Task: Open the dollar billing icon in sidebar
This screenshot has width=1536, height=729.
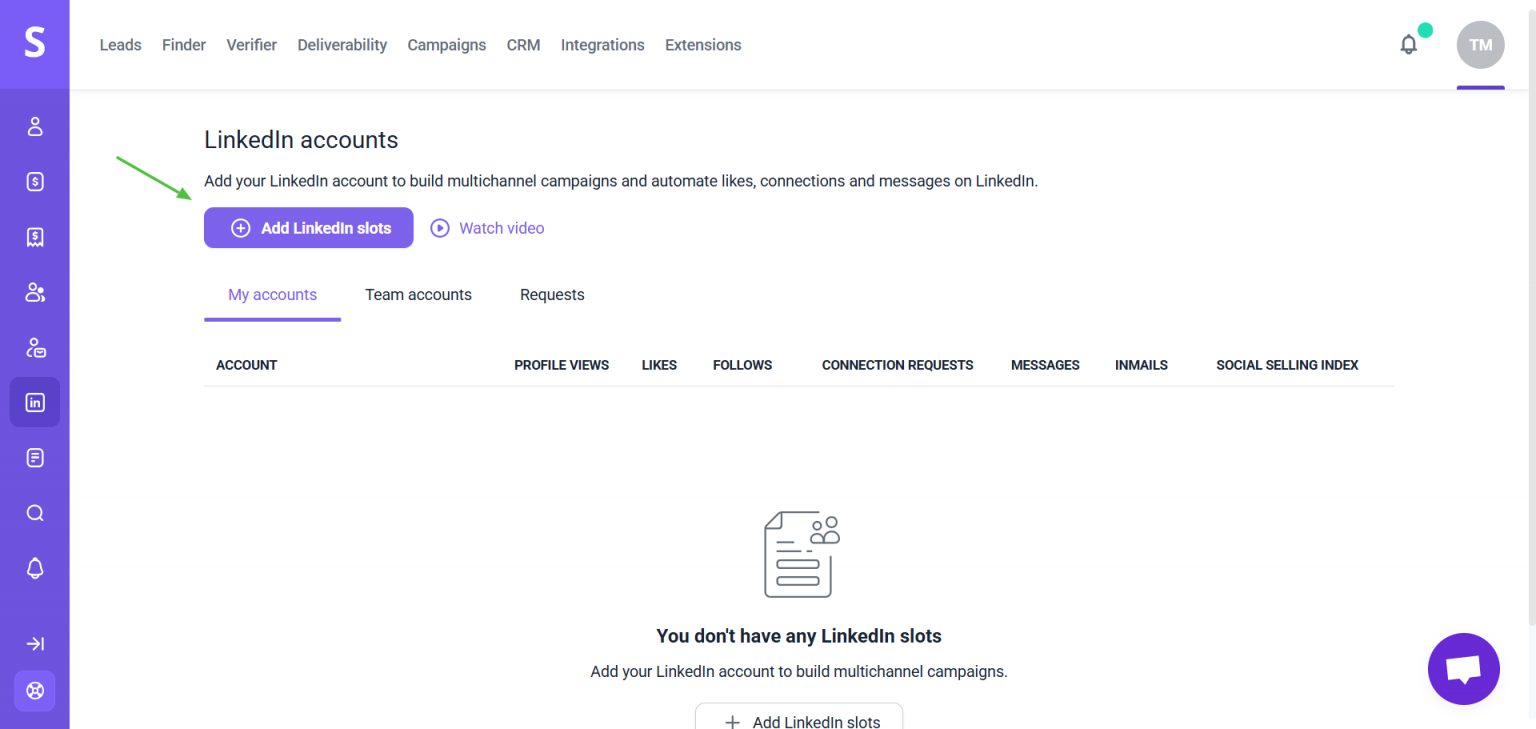Action: click(35, 181)
